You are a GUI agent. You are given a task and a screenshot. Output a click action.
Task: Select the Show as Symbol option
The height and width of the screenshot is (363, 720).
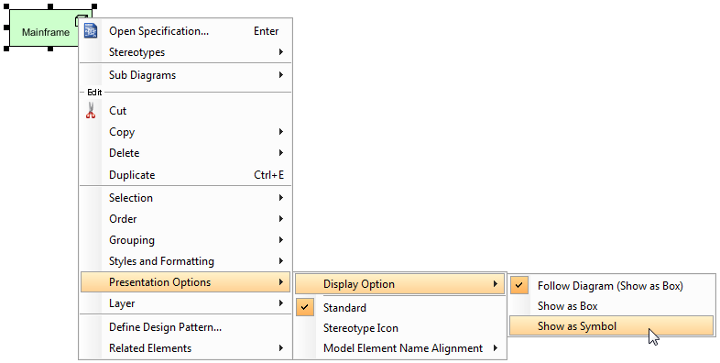(612, 326)
